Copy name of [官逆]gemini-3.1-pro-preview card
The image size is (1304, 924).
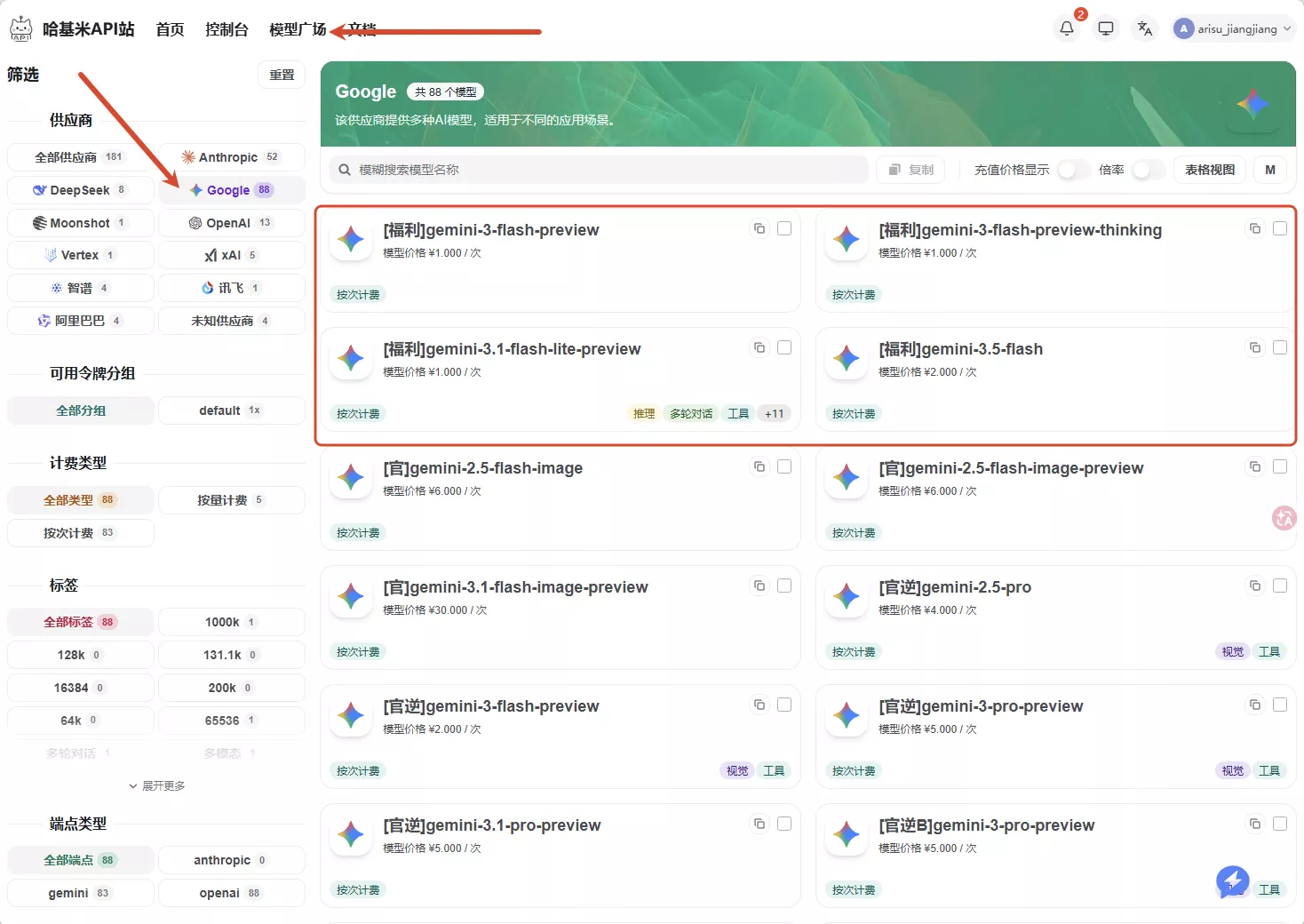pyautogui.click(x=759, y=824)
